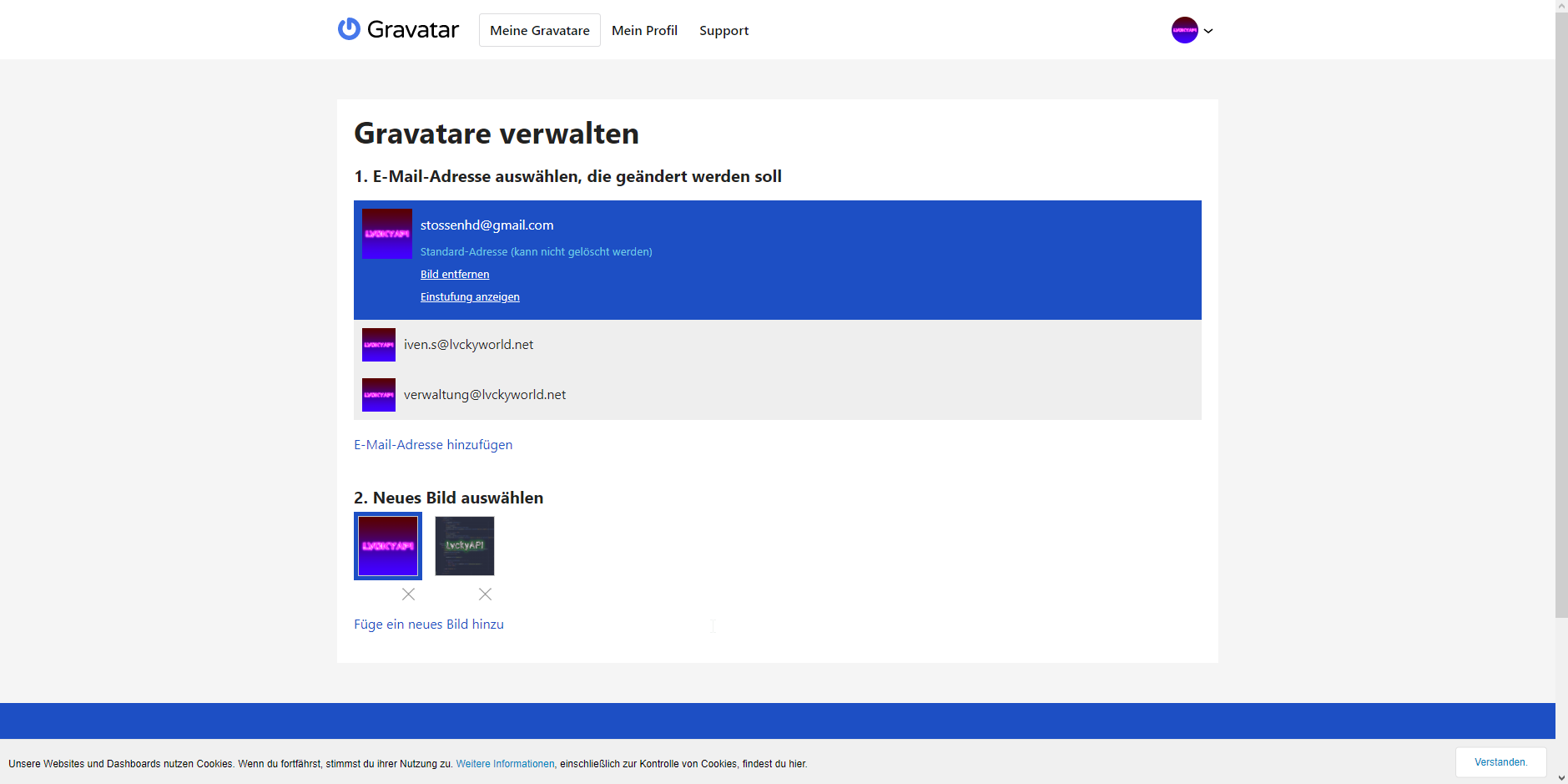
Task: Accept cookies with Verstanden button
Action: [1500, 762]
